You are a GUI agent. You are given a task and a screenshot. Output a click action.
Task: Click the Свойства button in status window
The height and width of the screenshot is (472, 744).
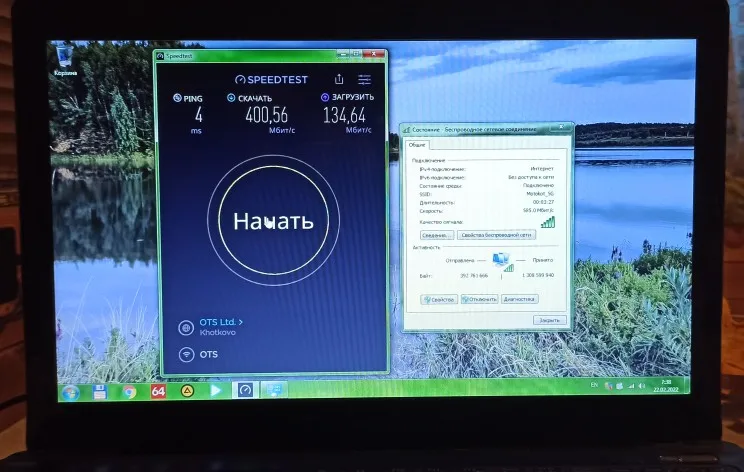point(439,299)
